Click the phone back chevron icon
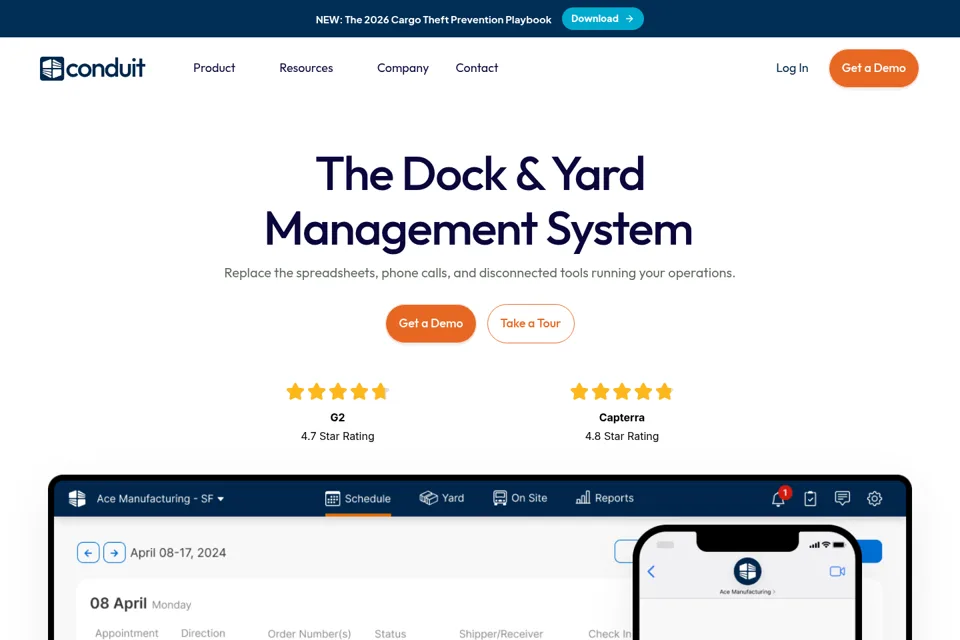960x640 pixels. [x=651, y=571]
